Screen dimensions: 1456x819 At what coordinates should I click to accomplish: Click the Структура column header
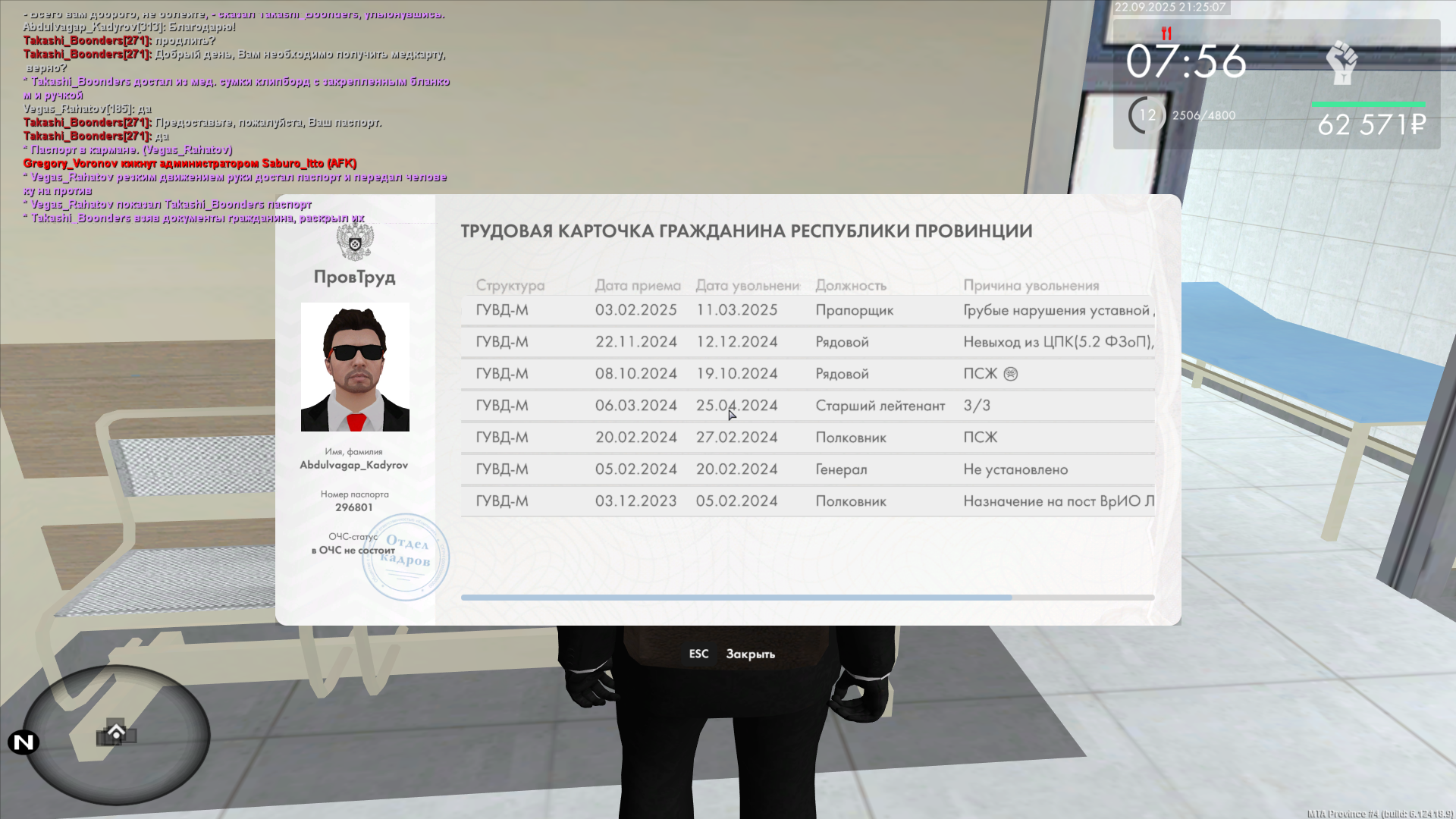(510, 286)
